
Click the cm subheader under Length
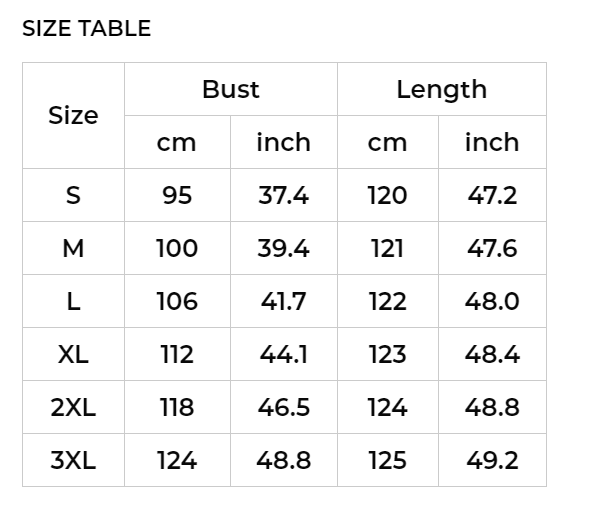point(387,143)
